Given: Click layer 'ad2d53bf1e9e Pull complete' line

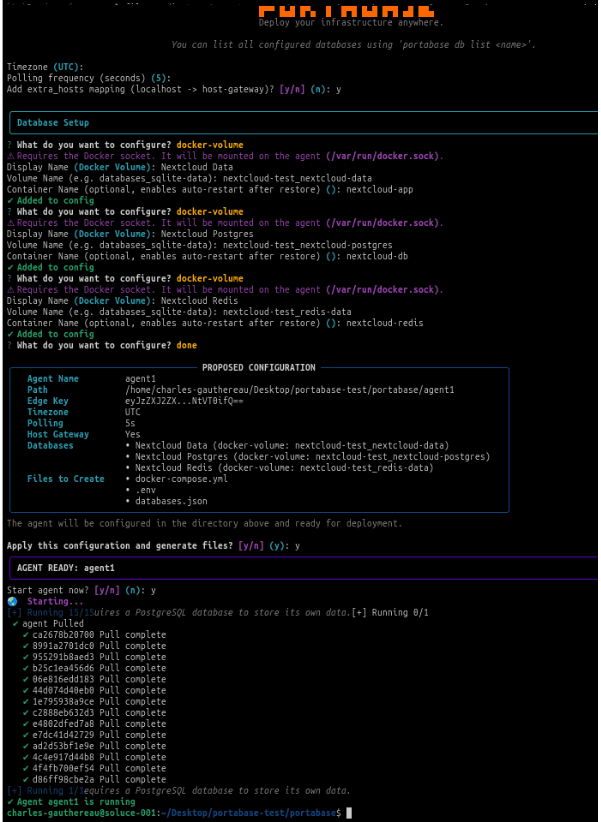Looking at the screenshot, I should [94, 746].
